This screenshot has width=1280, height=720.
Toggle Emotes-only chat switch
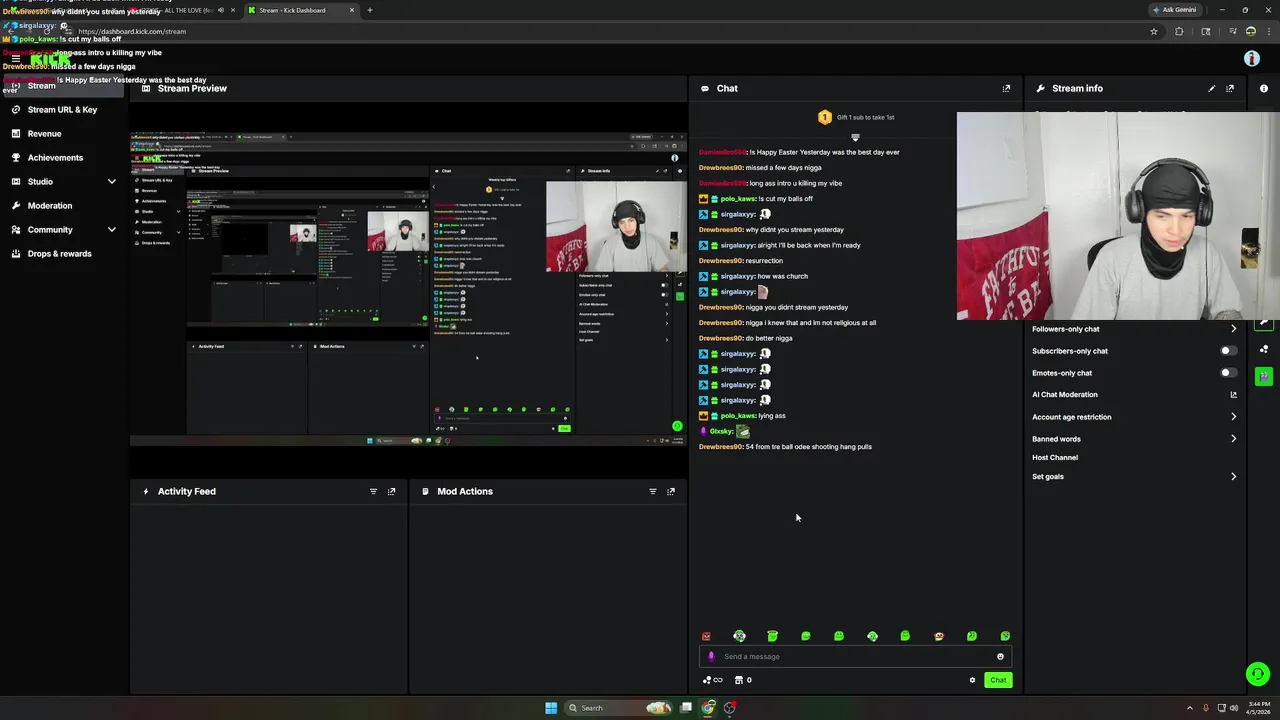tap(1228, 373)
